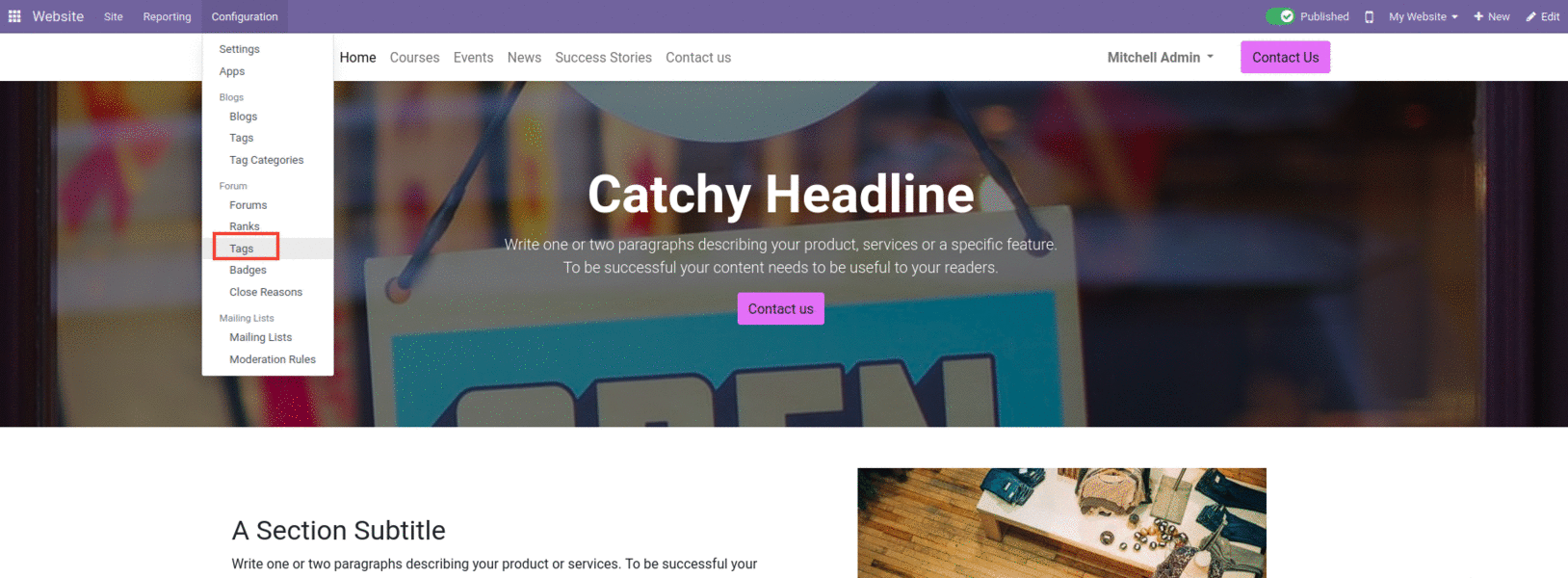Go to the Success Stories page link
Image resolution: width=1568 pixels, height=578 pixels.
(x=603, y=58)
